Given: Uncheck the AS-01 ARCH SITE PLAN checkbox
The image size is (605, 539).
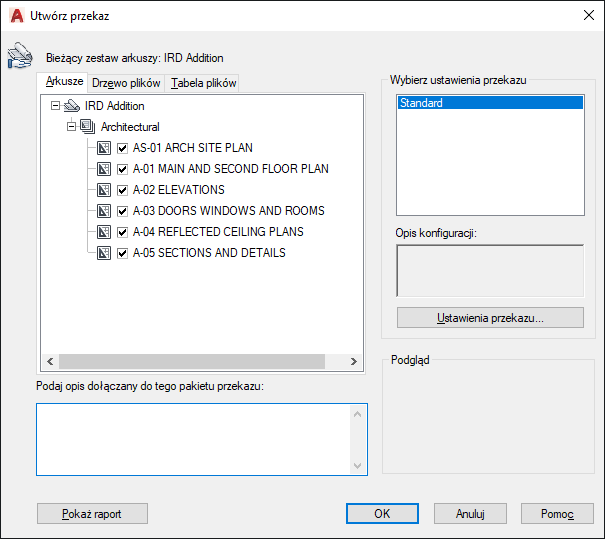Looking at the screenshot, I should (122, 148).
